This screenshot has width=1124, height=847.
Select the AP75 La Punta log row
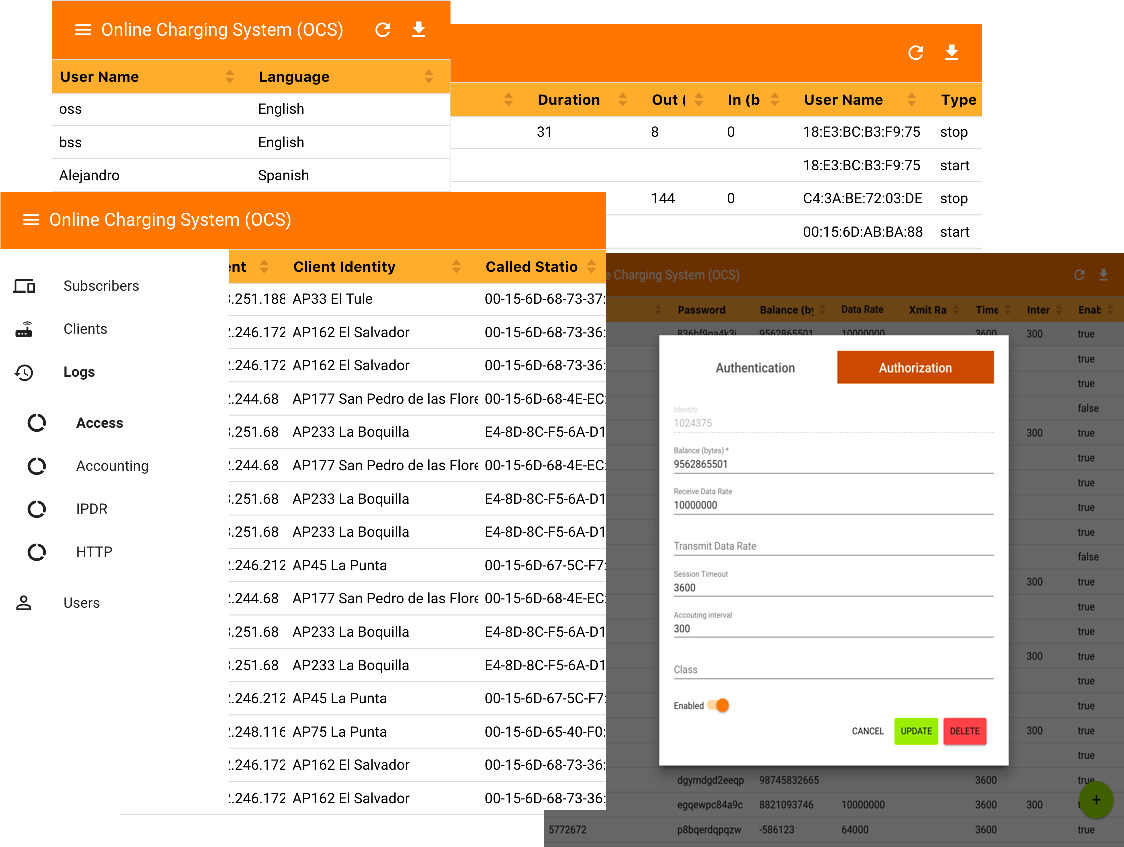(x=417, y=732)
